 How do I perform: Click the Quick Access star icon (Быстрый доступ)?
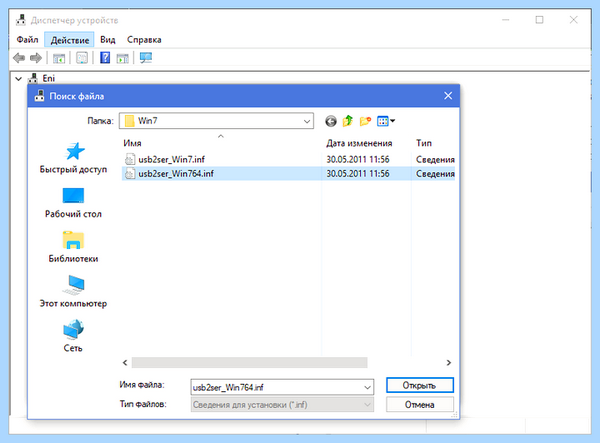pos(75,151)
